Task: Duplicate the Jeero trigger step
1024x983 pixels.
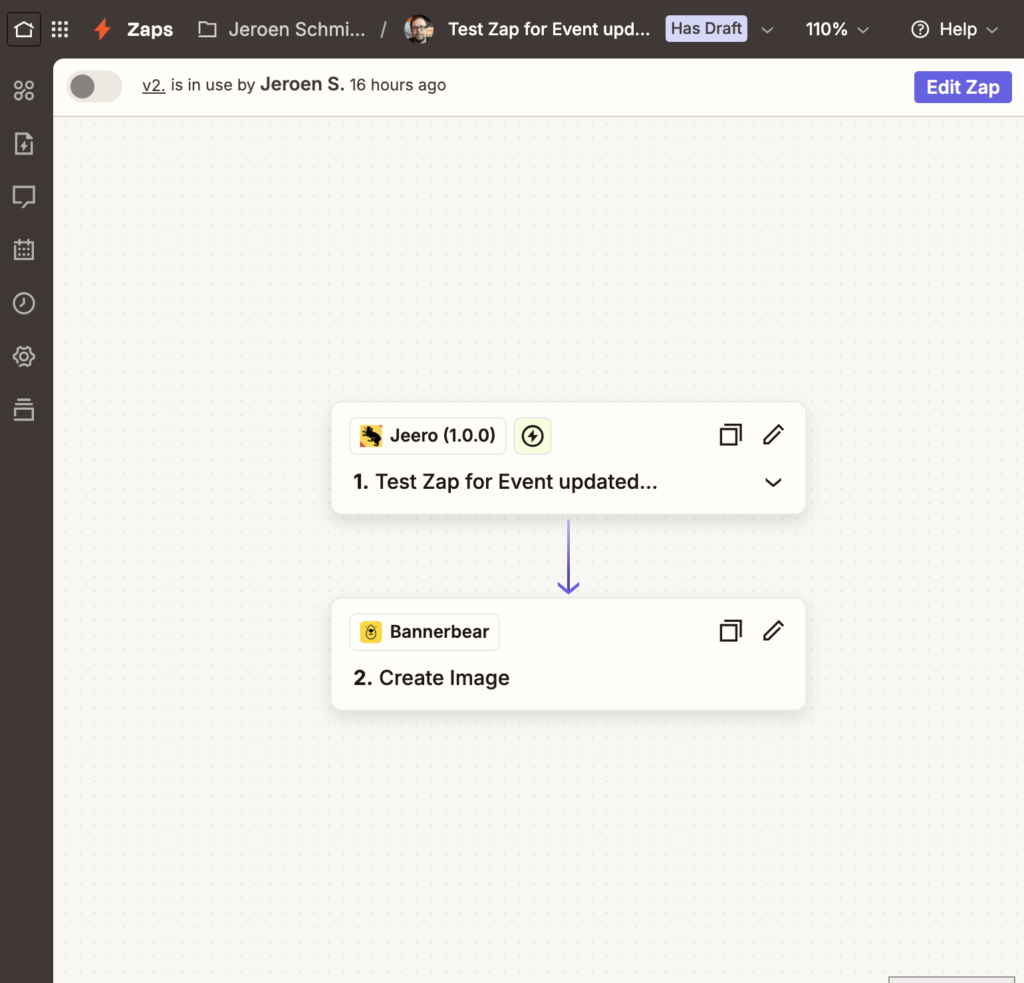Action: [731, 435]
